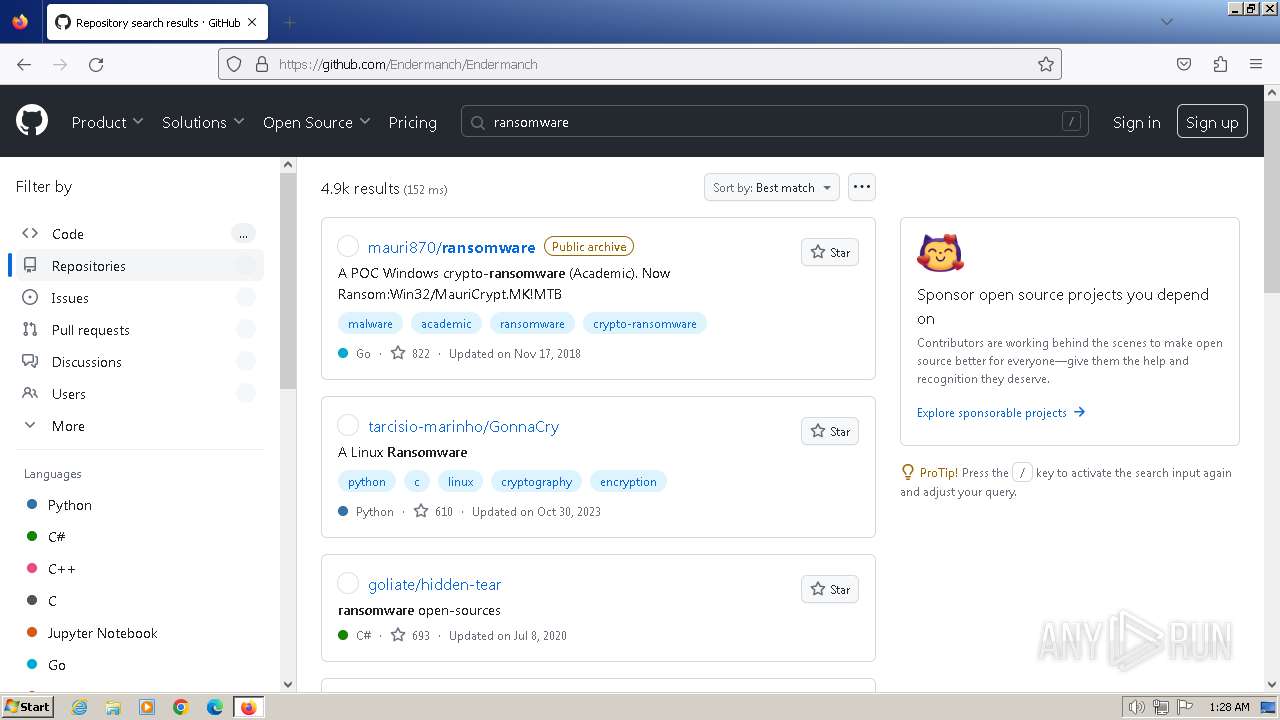Open the list all tabs chevron
The height and width of the screenshot is (720, 1280).
[x=1166, y=22]
